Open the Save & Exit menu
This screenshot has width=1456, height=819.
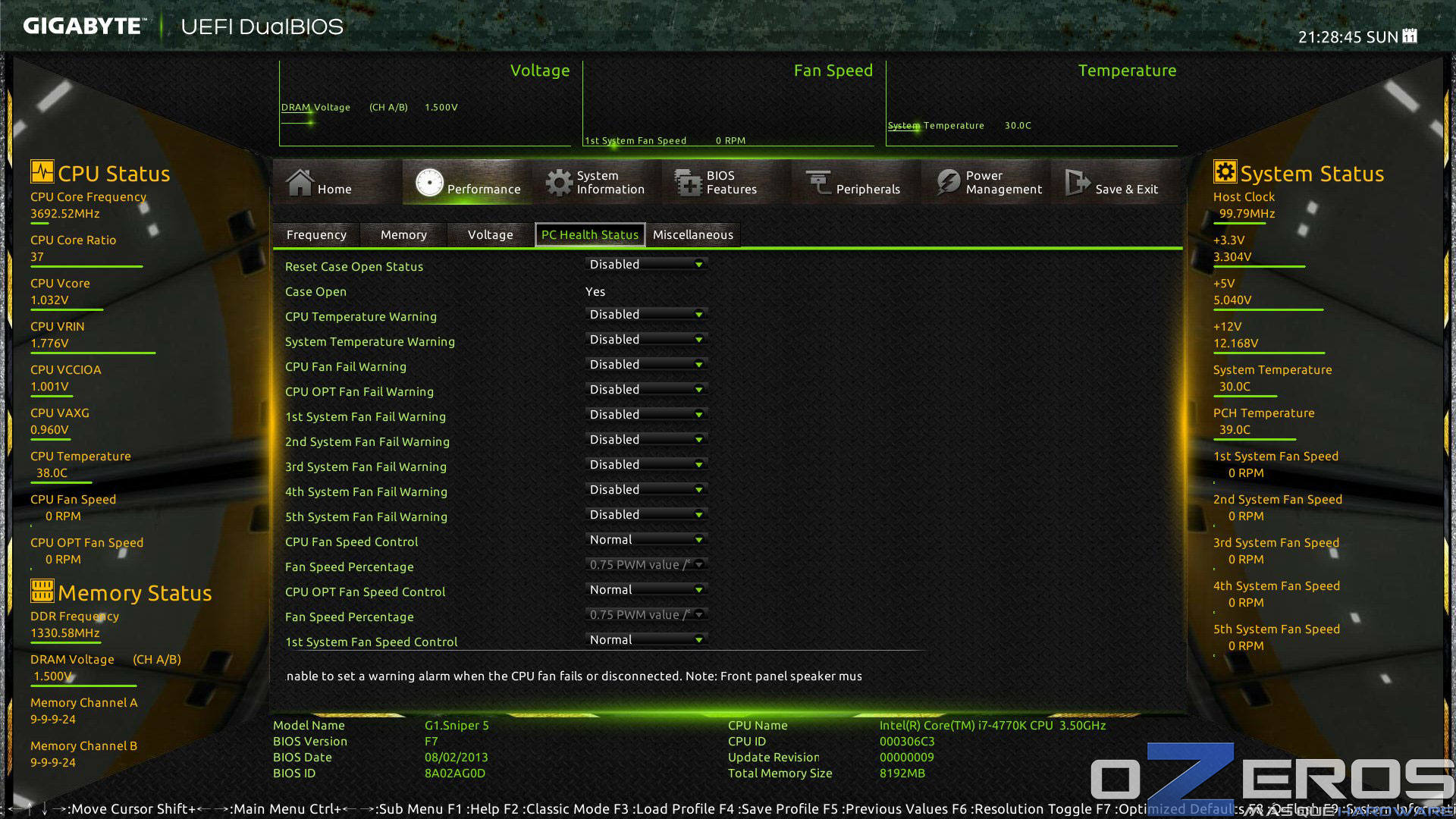click(x=1116, y=182)
